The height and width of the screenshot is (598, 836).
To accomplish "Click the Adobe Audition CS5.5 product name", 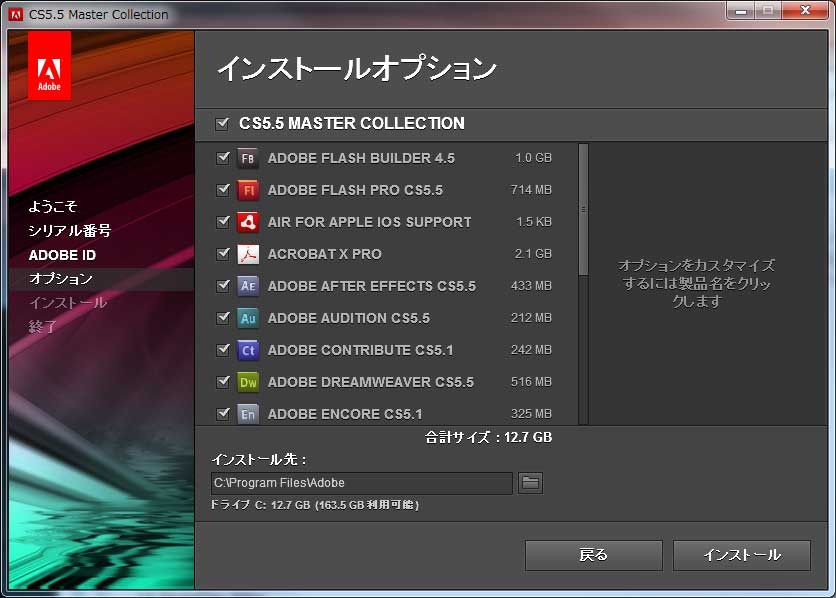I will [x=349, y=318].
